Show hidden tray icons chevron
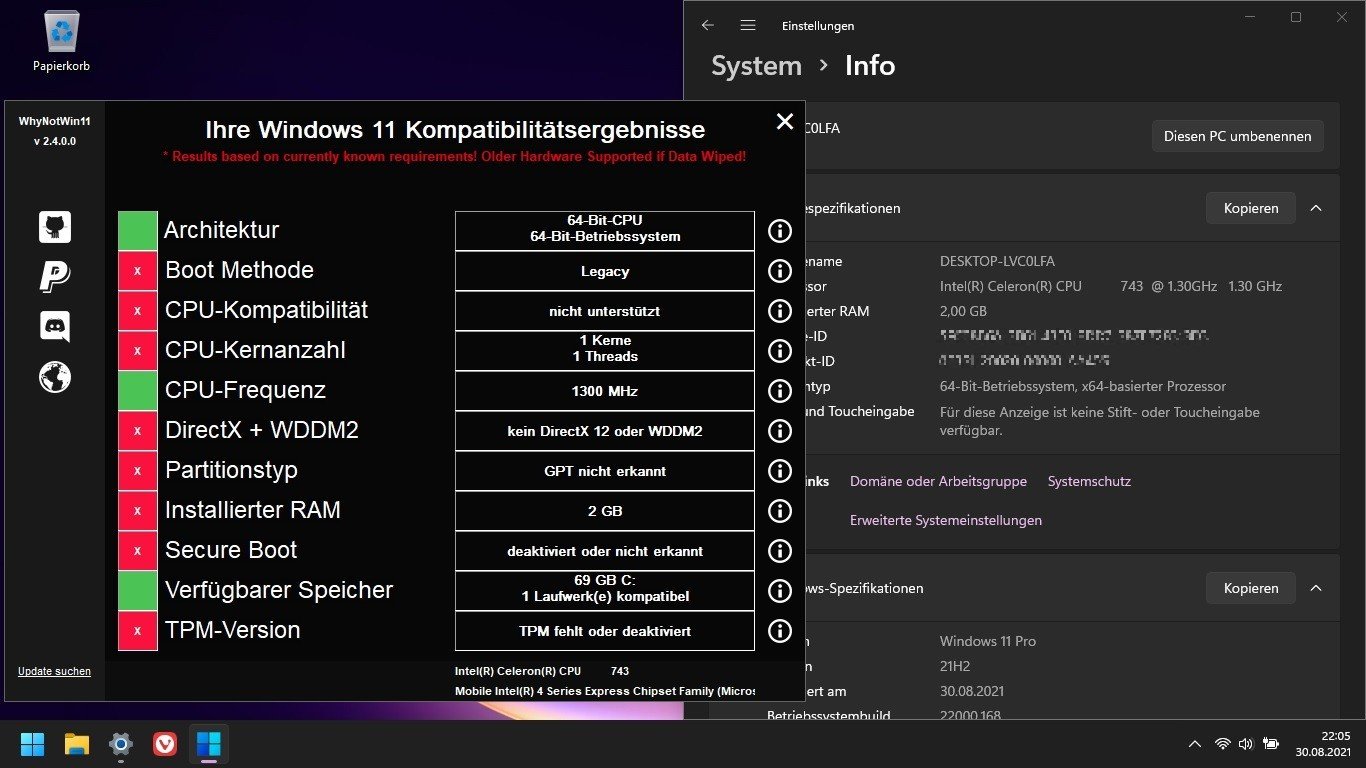Screen dimensions: 1366x768 (x=1194, y=744)
